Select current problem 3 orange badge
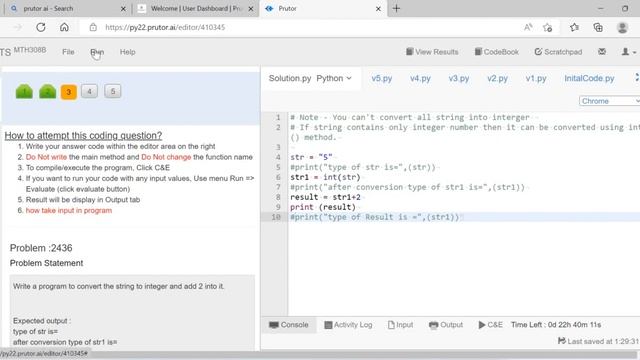This screenshot has height=360, width=640. pyautogui.click(x=69, y=92)
